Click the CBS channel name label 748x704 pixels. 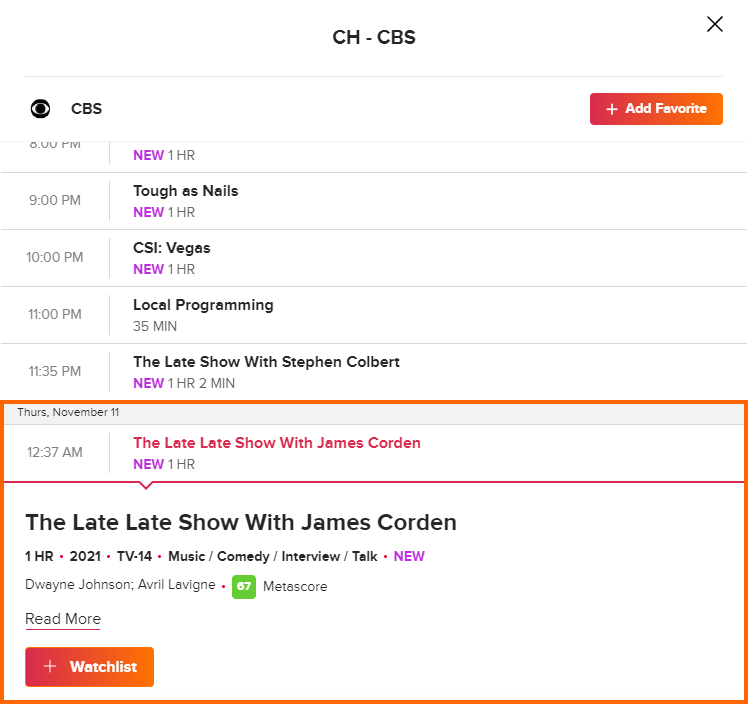[86, 109]
